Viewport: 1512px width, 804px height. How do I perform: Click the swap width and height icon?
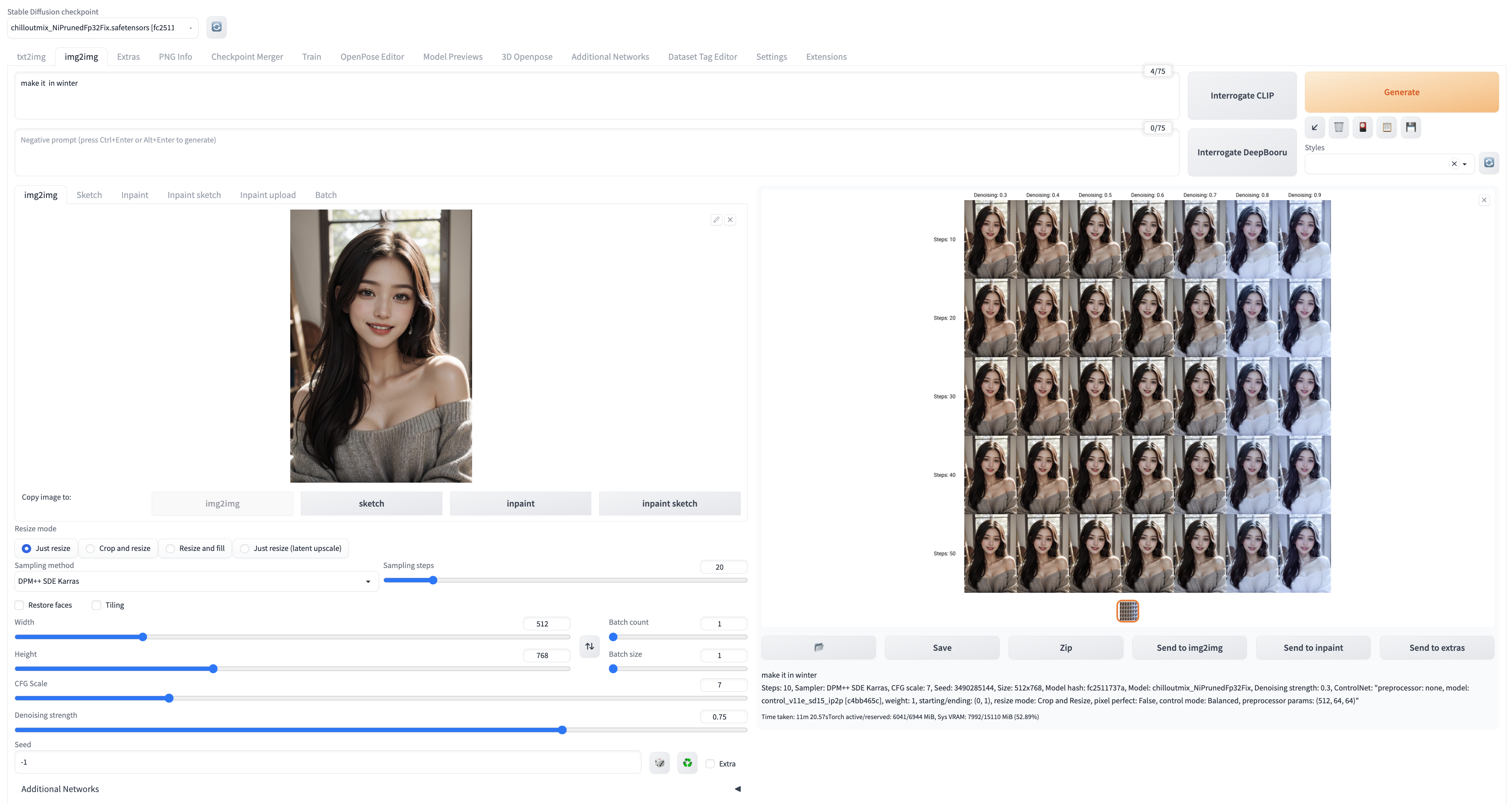coord(589,646)
